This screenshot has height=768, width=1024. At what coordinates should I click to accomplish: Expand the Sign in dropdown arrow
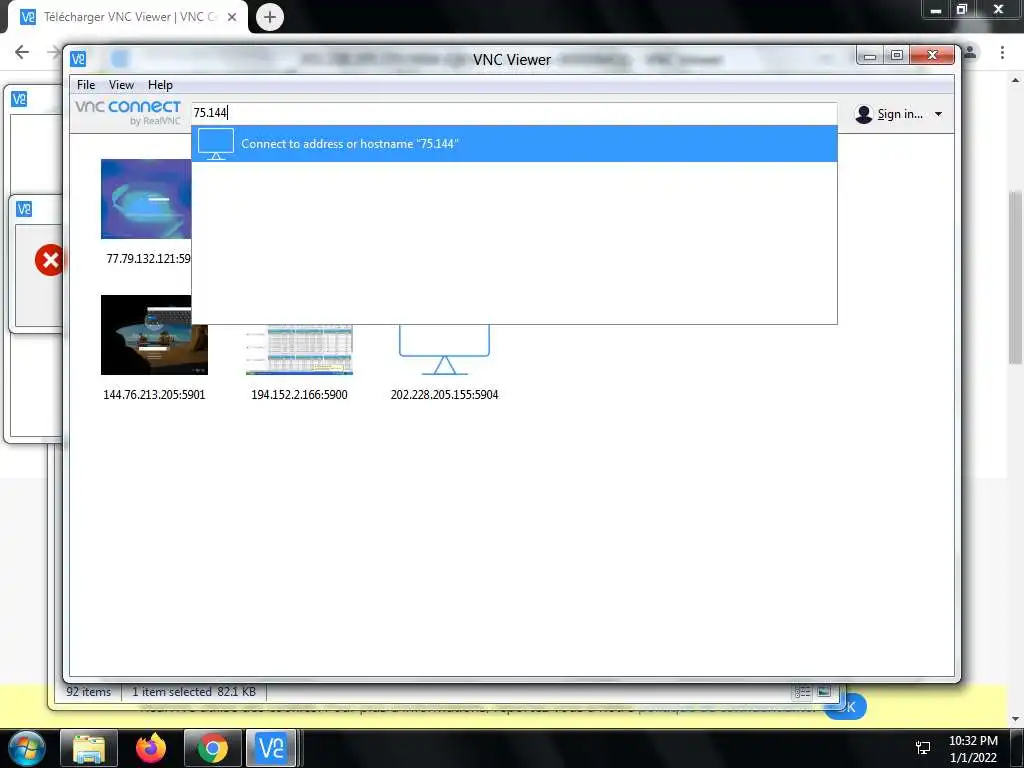point(938,114)
